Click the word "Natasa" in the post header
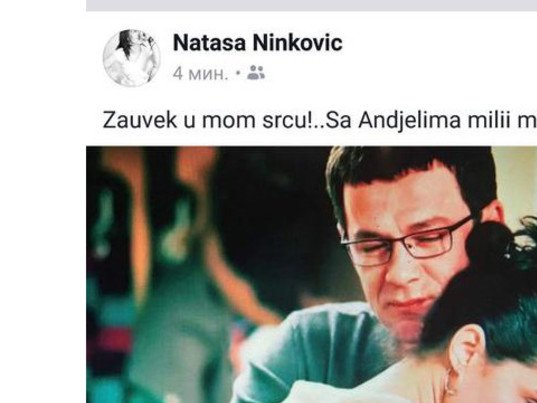537x403 pixels. coord(210,43)
